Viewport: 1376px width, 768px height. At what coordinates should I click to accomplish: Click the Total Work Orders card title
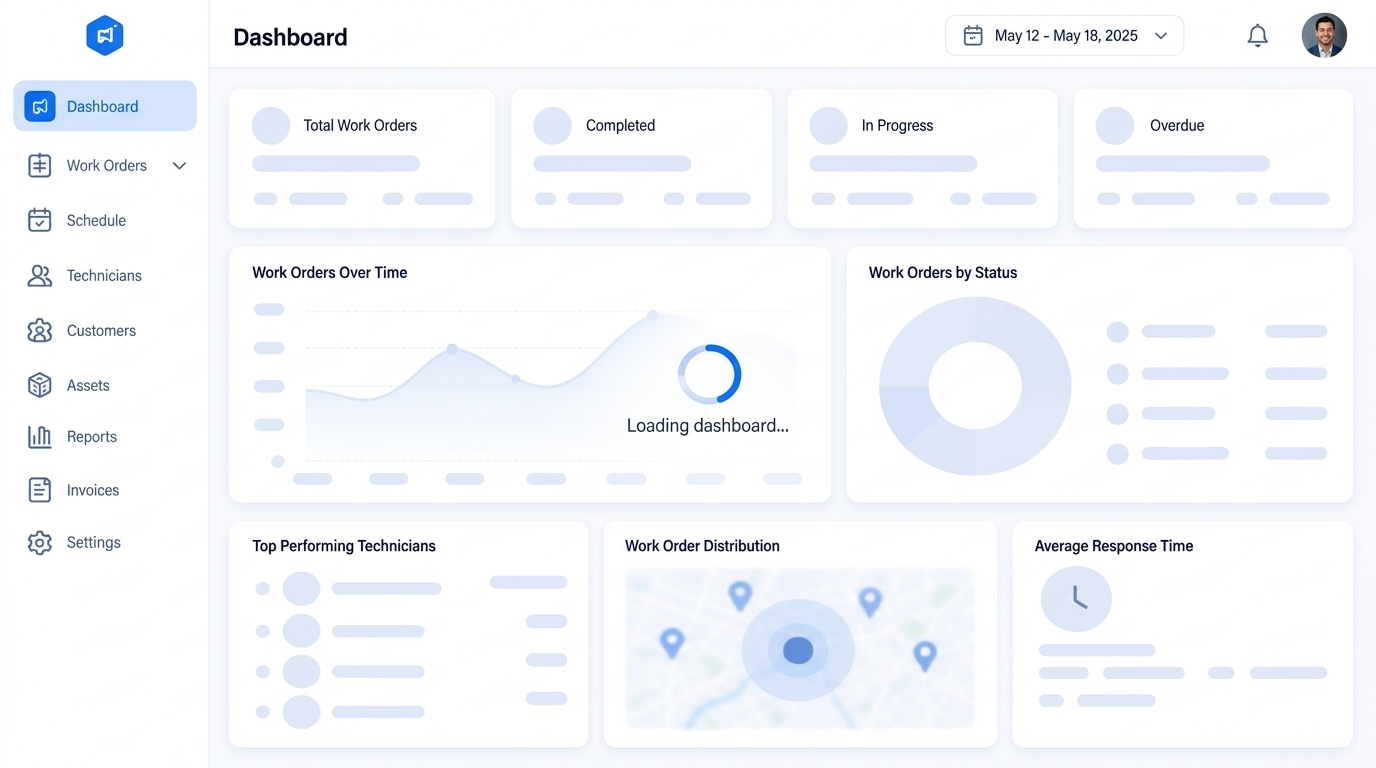tap(360, 126)
